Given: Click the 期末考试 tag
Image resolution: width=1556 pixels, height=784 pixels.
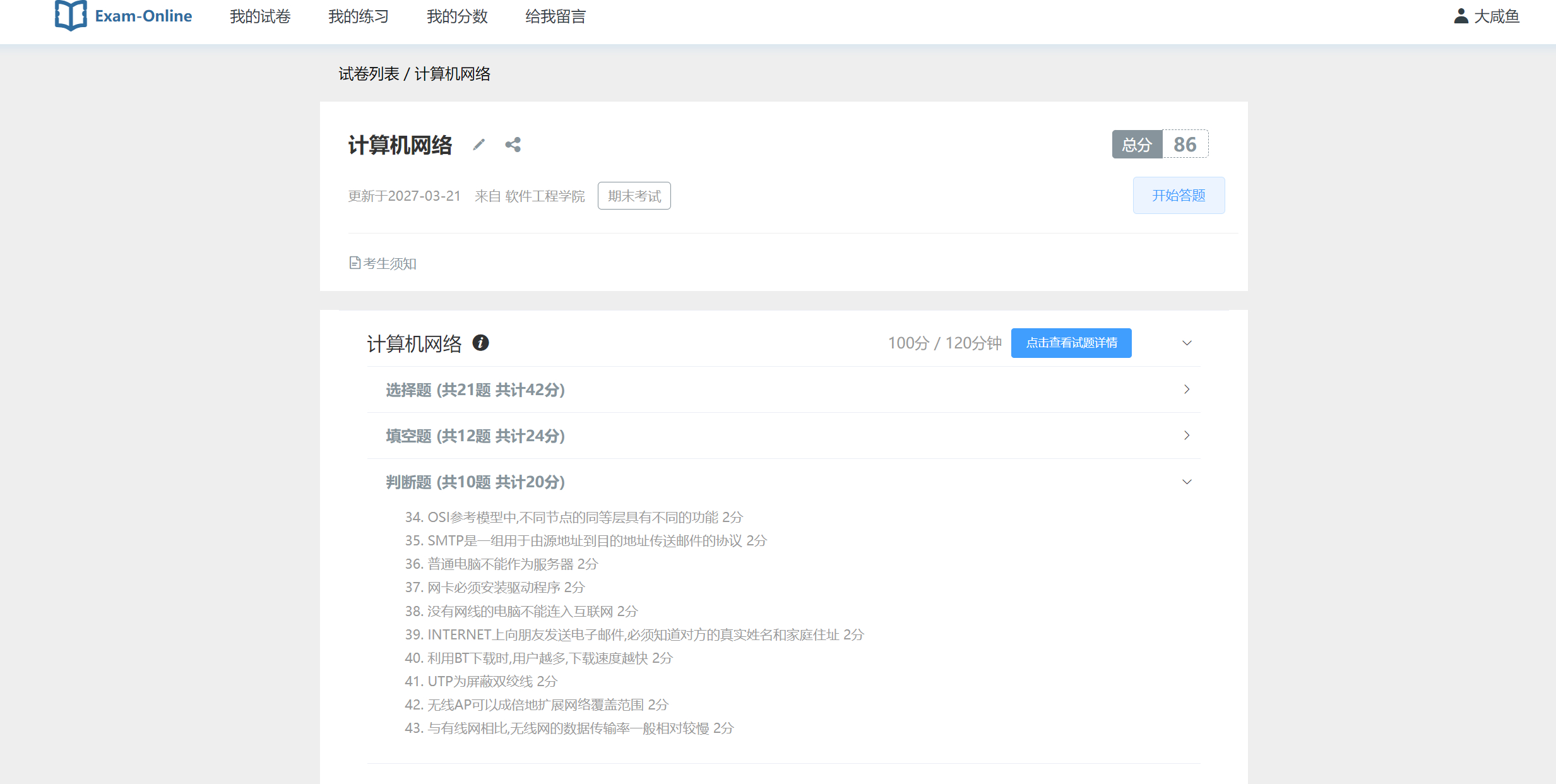Looking at the screenshot, I should click(634, 196).
